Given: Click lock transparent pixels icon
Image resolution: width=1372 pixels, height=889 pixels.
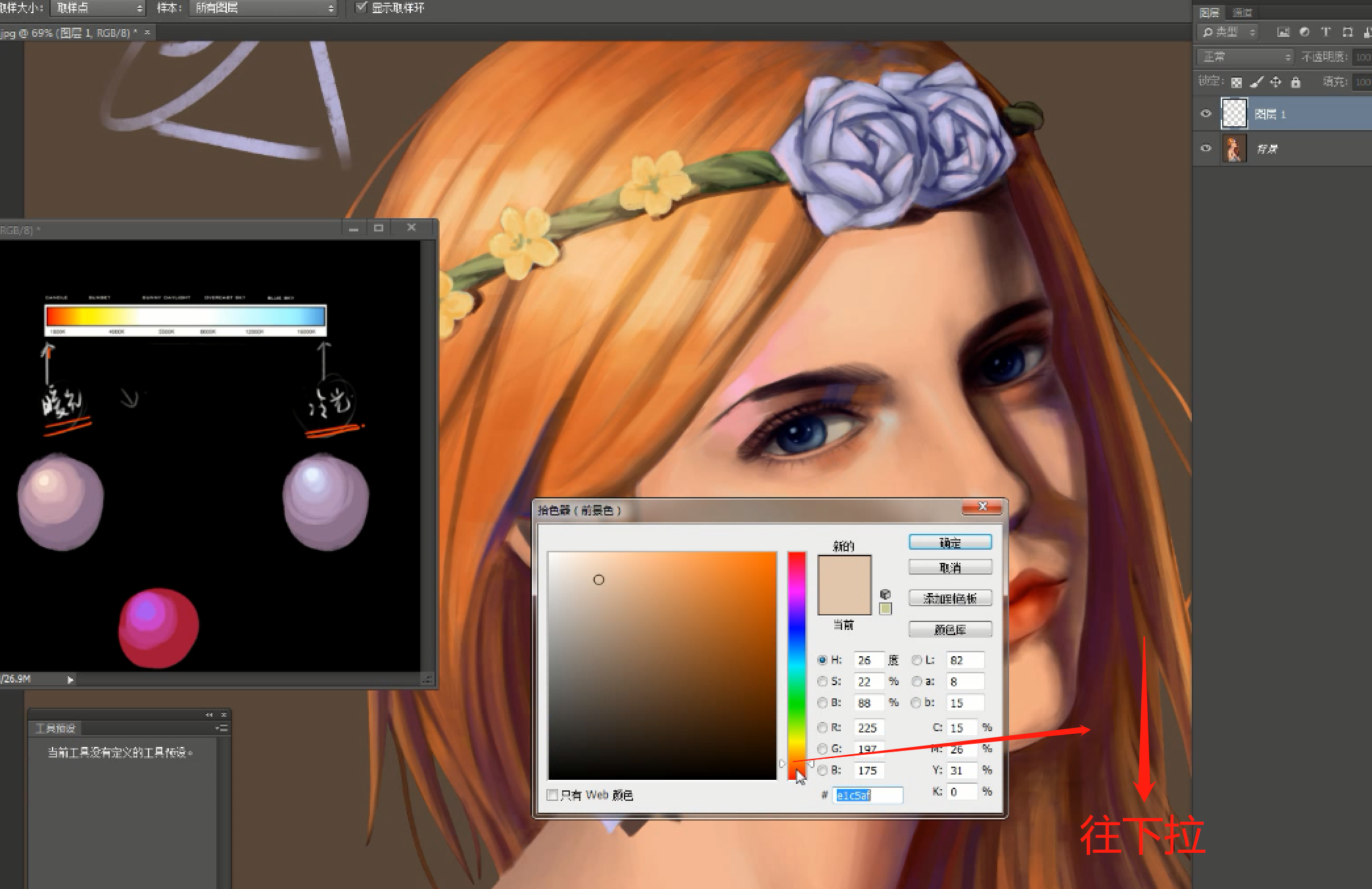Looking at the screenshot, I should point(1237,82).
